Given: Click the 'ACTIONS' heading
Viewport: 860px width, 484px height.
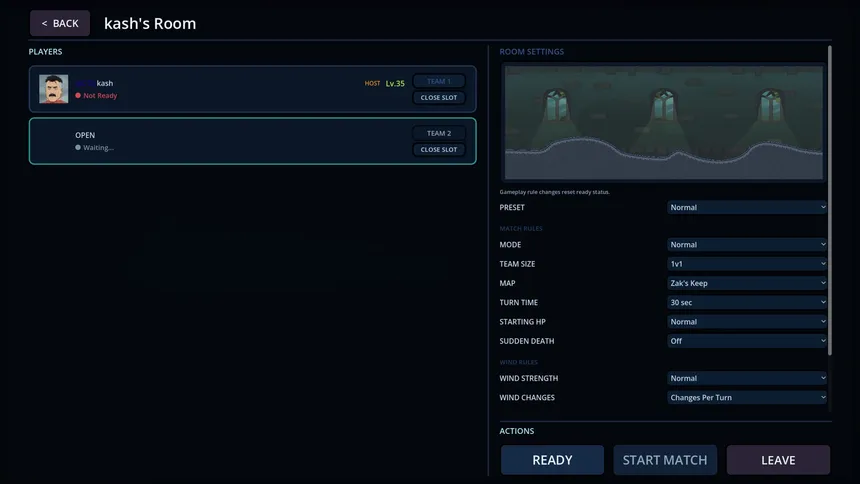Looking at the screenshot, I should tap(517, 431).
